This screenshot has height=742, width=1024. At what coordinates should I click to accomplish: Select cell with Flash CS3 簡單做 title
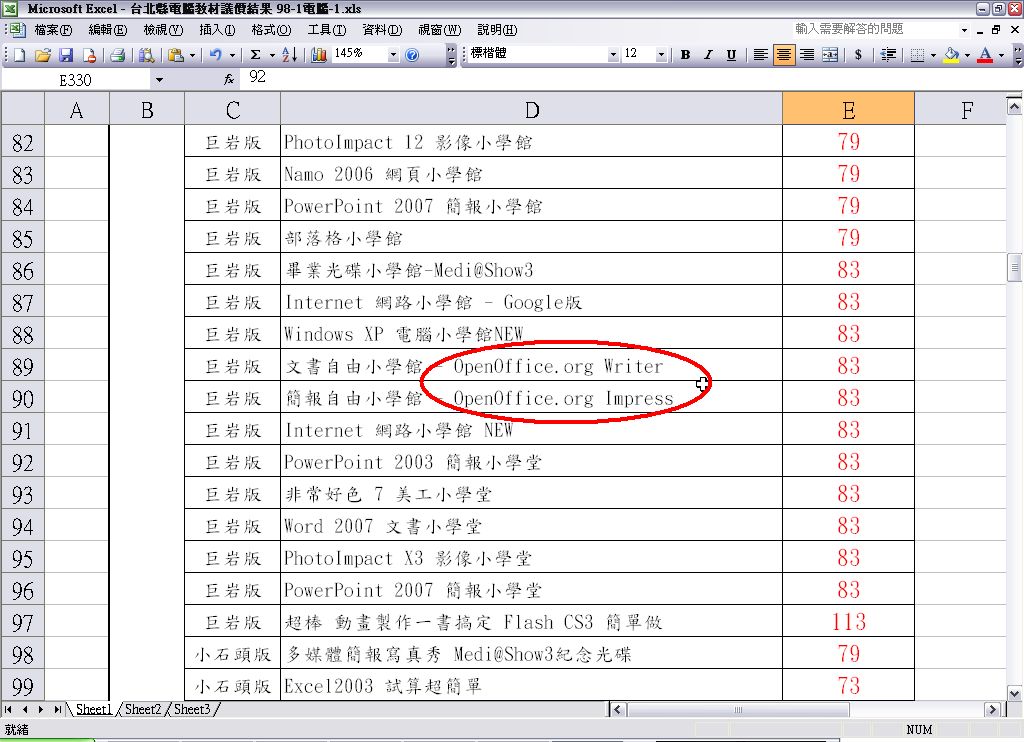532,622
